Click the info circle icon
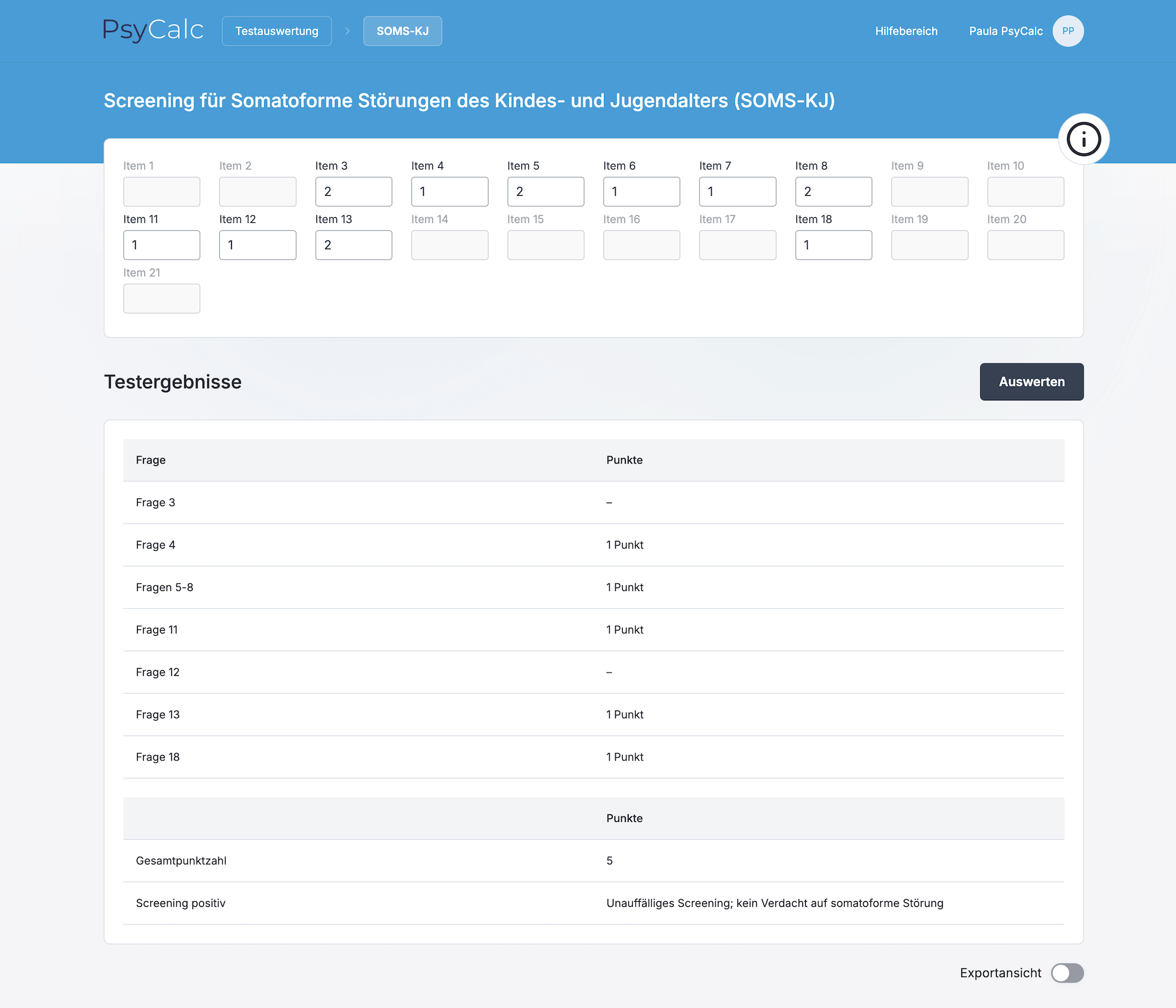Viewport: 1176px width, 1008px height. 1084,139
